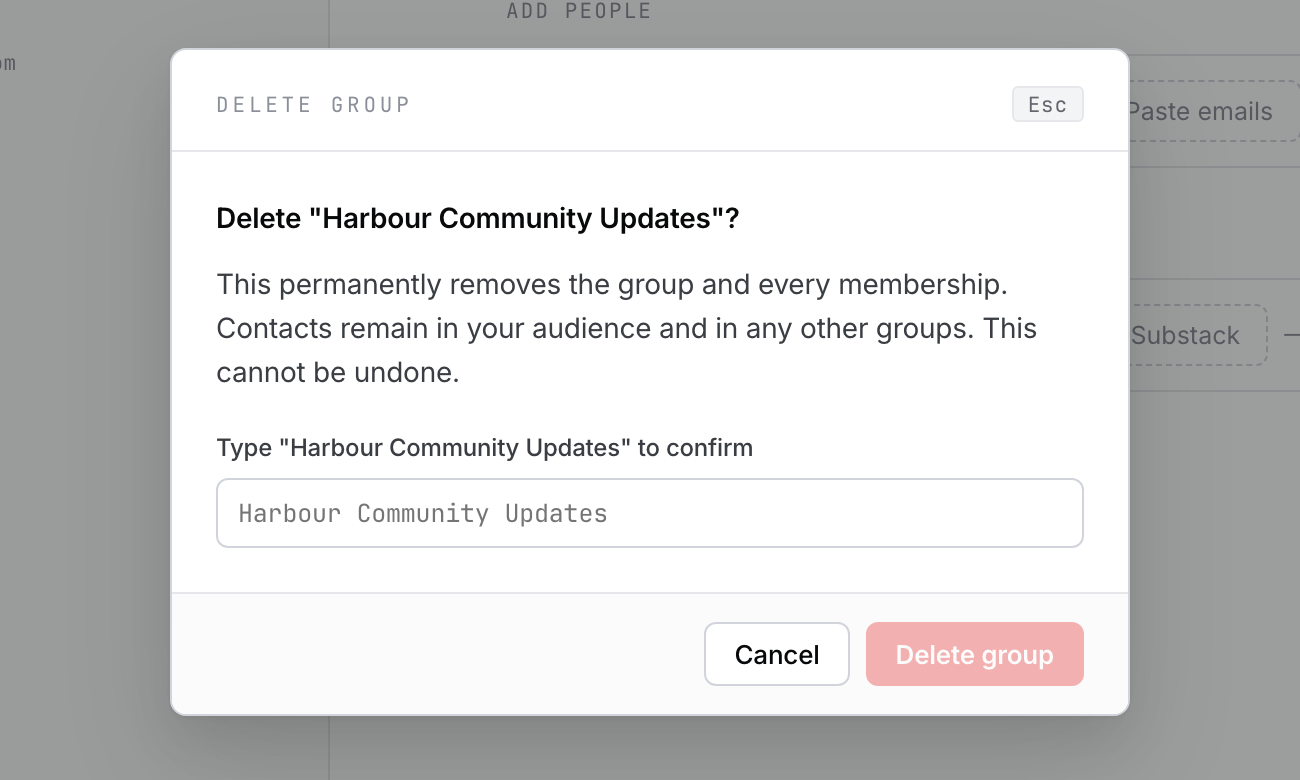Click the 'Type "Harbour Community Updates" to confirm' label
Viewport: 1300px width, 780px height.
click(485, 447)
